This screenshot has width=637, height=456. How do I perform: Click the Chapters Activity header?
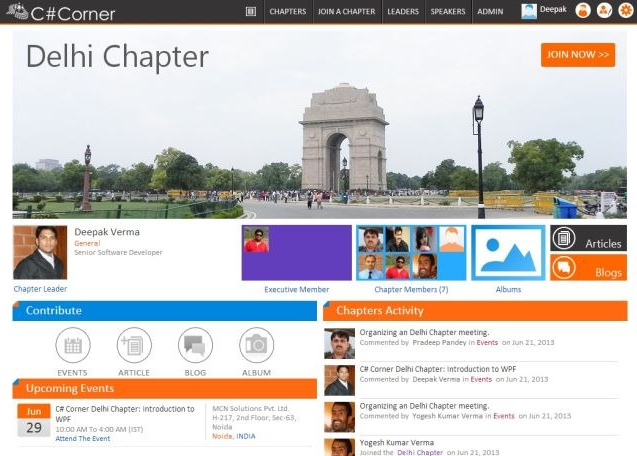[x=475, y=311]
